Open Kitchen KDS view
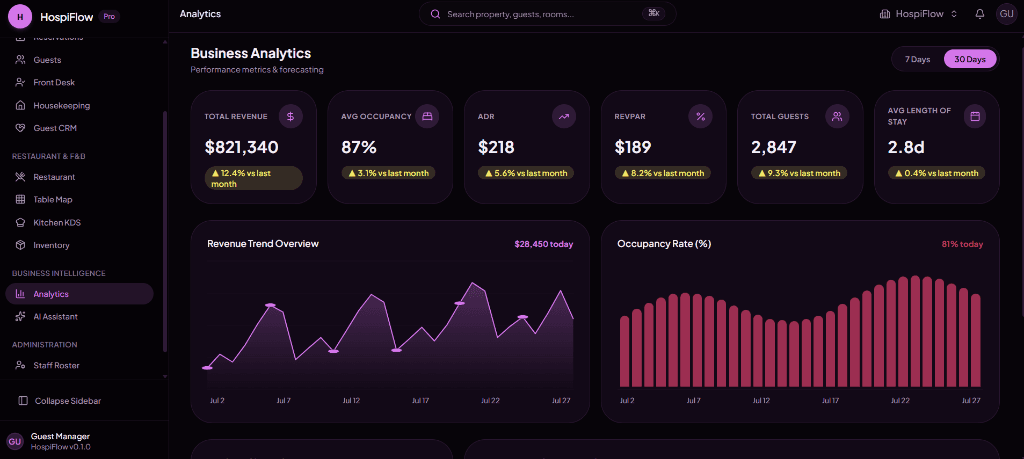 (x=79, y=223)
